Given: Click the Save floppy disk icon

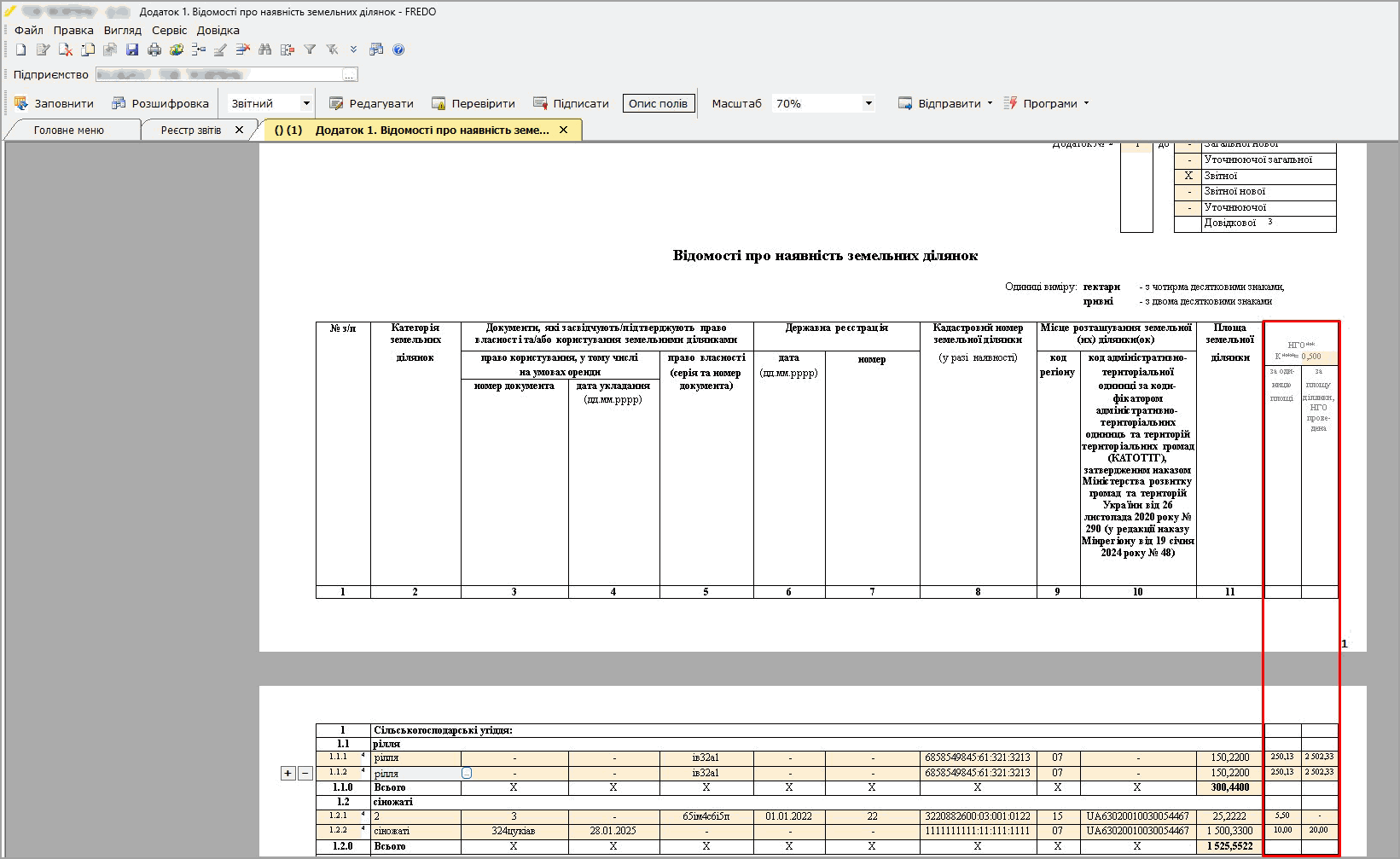Looking at the screenshot, I should pyautogui.click(x=132, y=50).
